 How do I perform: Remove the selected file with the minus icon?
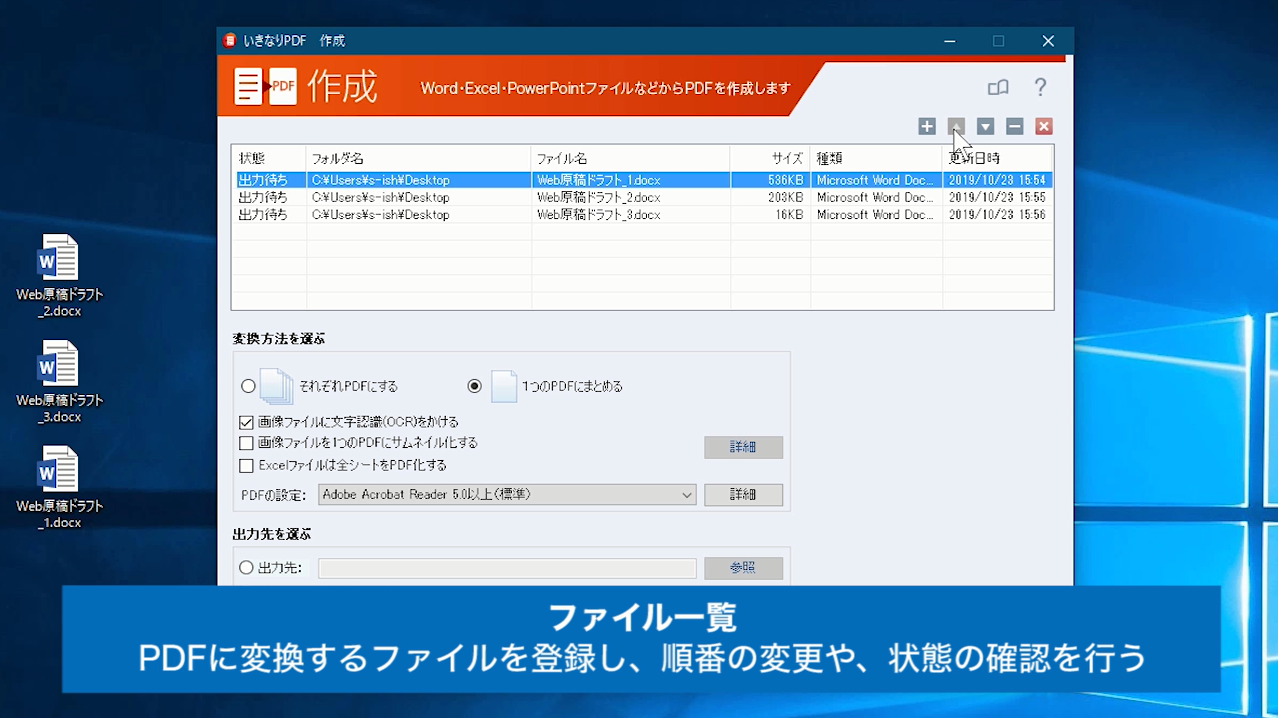click(1014, 127)
